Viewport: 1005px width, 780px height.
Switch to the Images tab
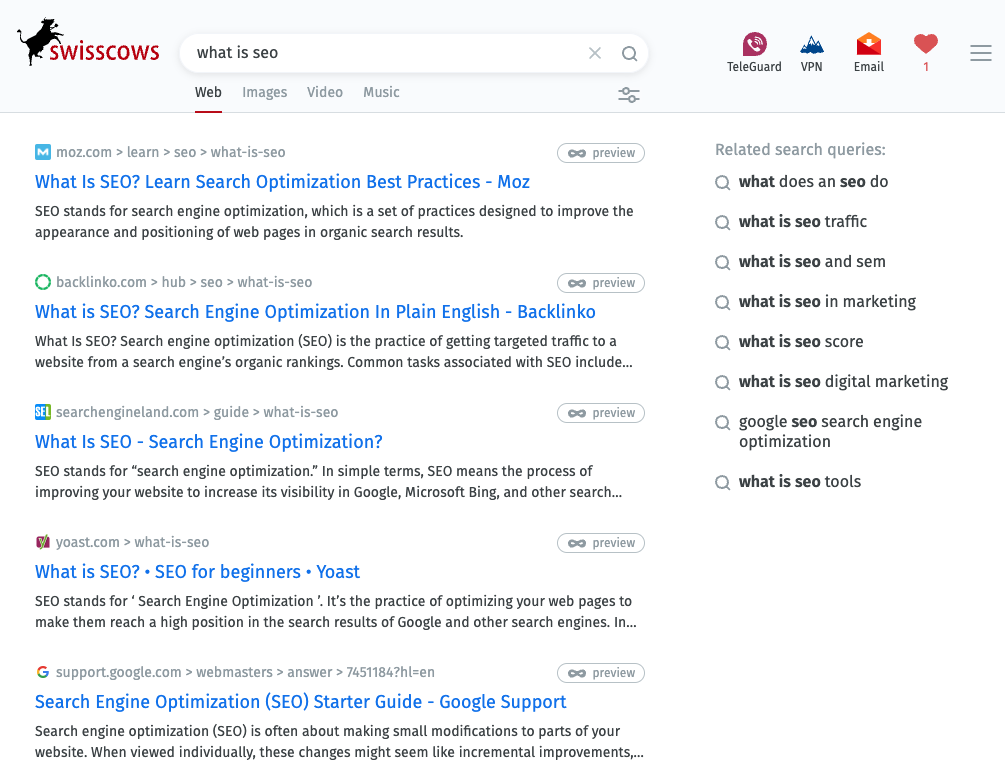[x=265, y=92]
